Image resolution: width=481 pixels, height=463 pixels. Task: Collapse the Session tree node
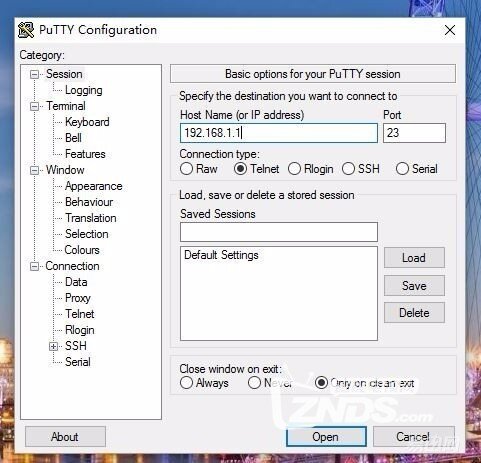point(34,74)
